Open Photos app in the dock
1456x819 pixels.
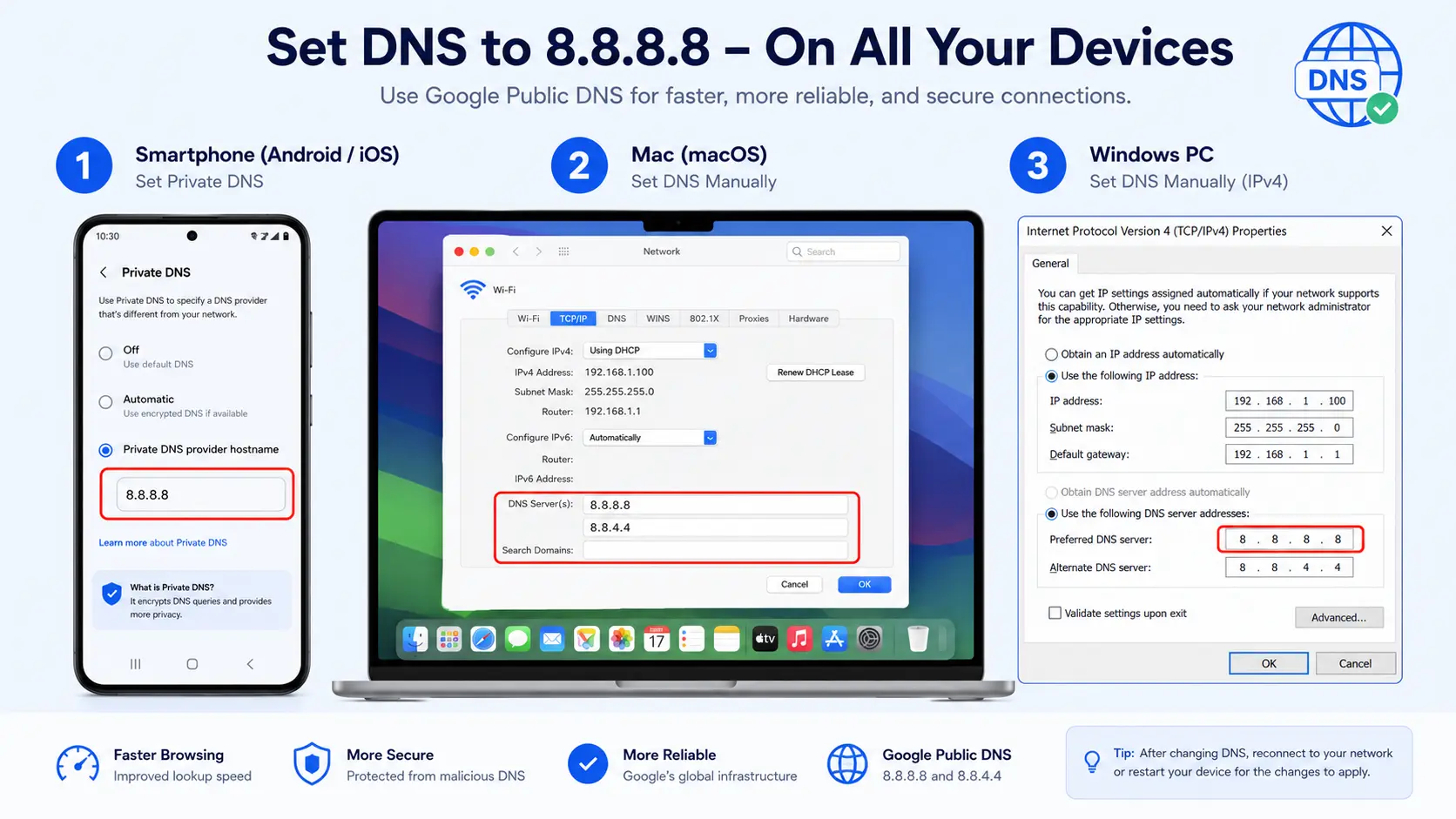click(x=622, y=640)
